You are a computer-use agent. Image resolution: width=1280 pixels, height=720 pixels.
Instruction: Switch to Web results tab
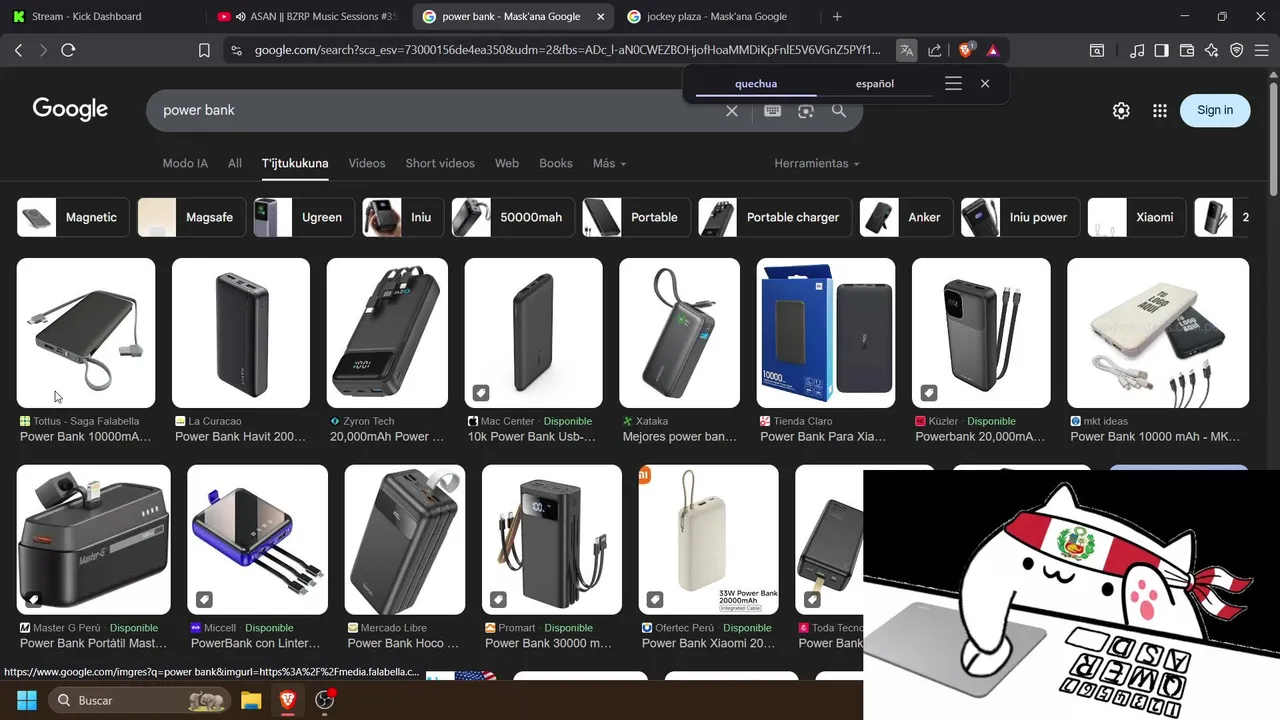point(507,163)
